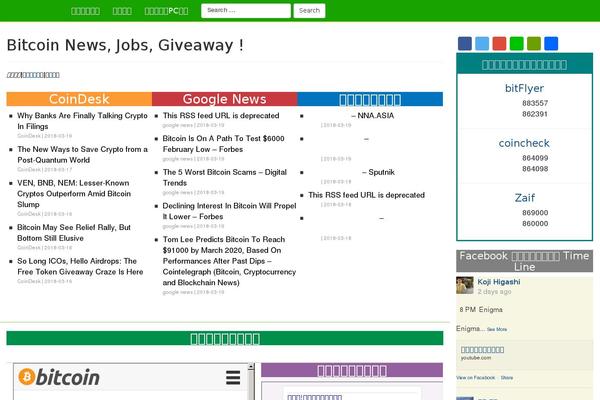Image resolution: width=600 pixels, height=400 pixels.
Task: Open 'The 5 Worst Bitcoin Scams' article
Action: coord(225,178)
